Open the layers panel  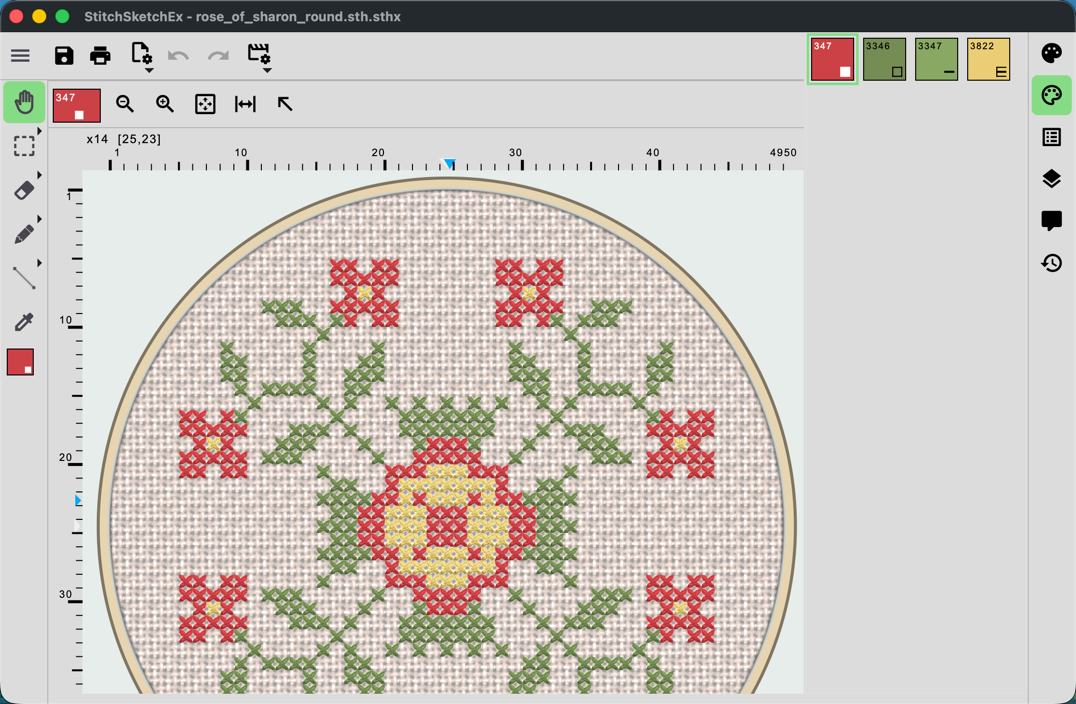pos(1051,179)
